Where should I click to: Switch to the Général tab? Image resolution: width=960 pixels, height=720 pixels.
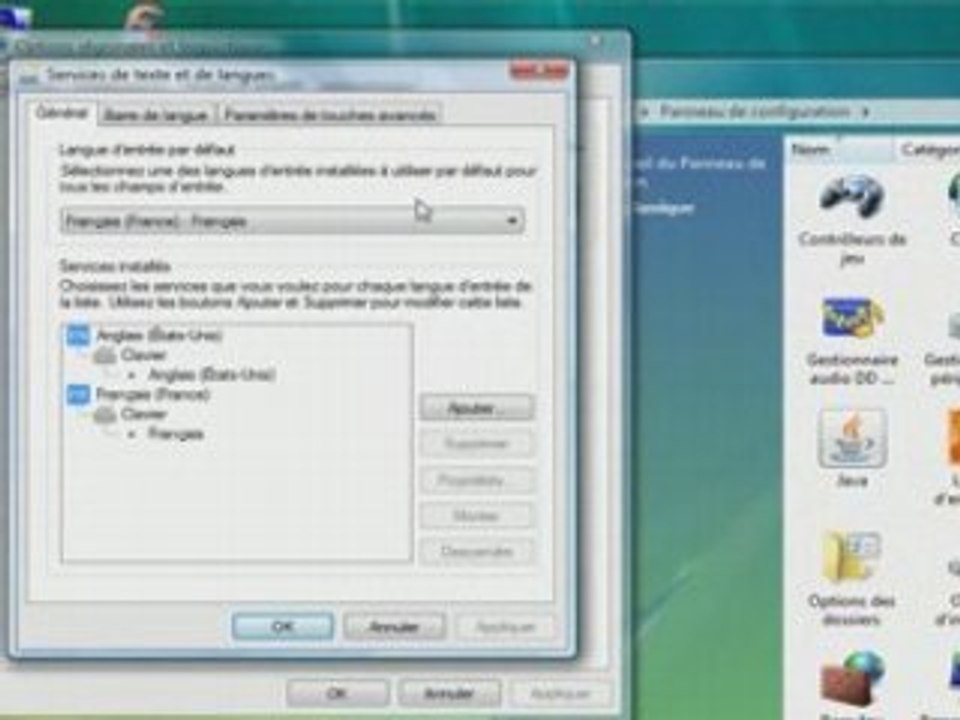[62, 113]
